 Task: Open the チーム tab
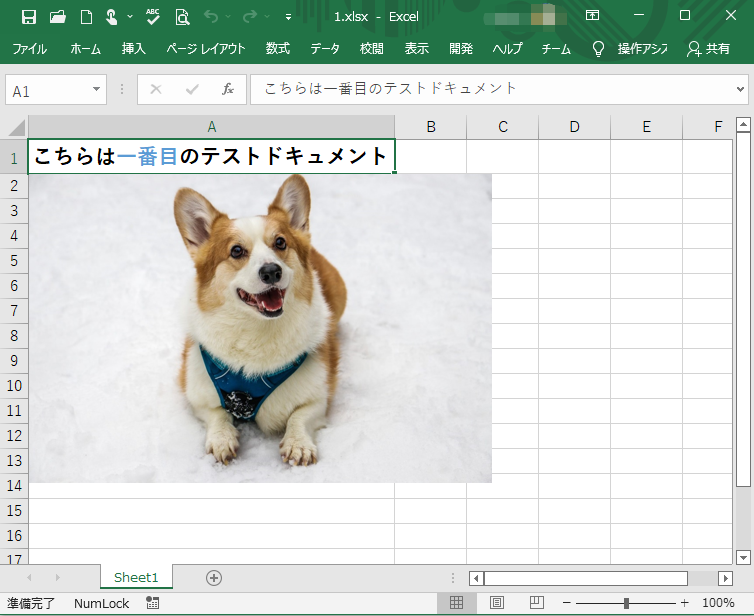tap(556, 49)
